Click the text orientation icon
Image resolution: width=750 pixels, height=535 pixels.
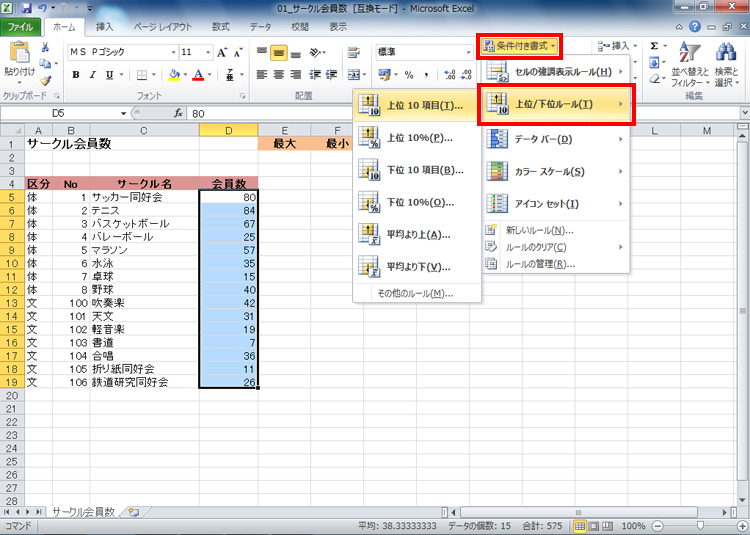(x=316, y=52)
